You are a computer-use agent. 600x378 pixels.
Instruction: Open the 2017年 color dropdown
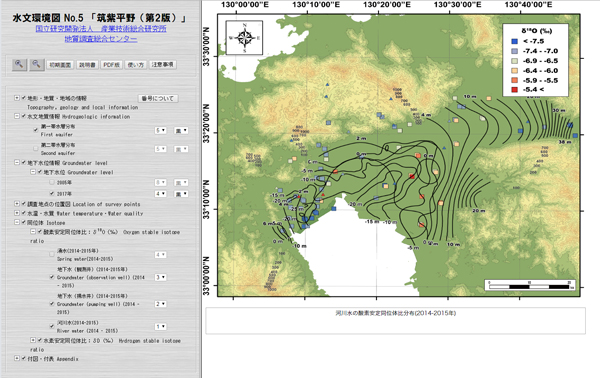click(x=181, y=194)
